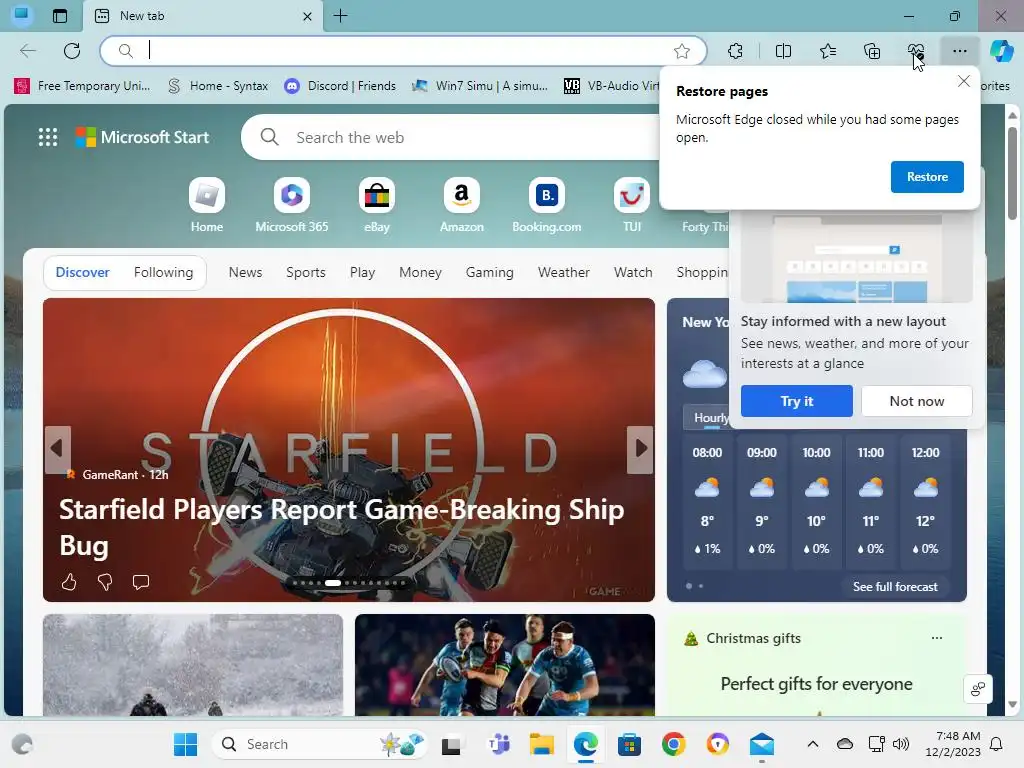The width and height of the screenshot is (1024, 768).
Task: Click the browser back arrow
Action: tap(28, 51)
